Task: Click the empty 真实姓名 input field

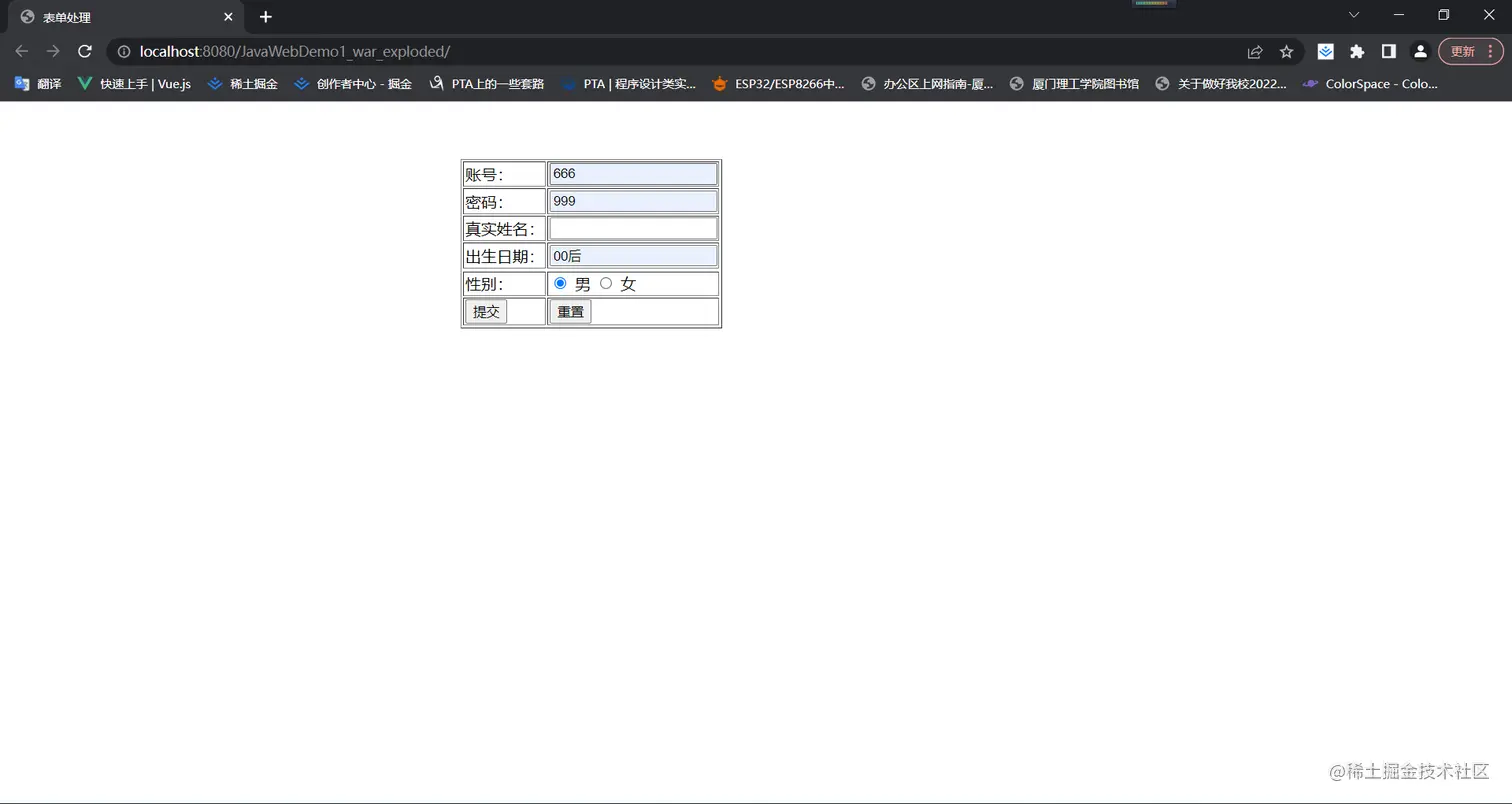Action: pos(633,229)
